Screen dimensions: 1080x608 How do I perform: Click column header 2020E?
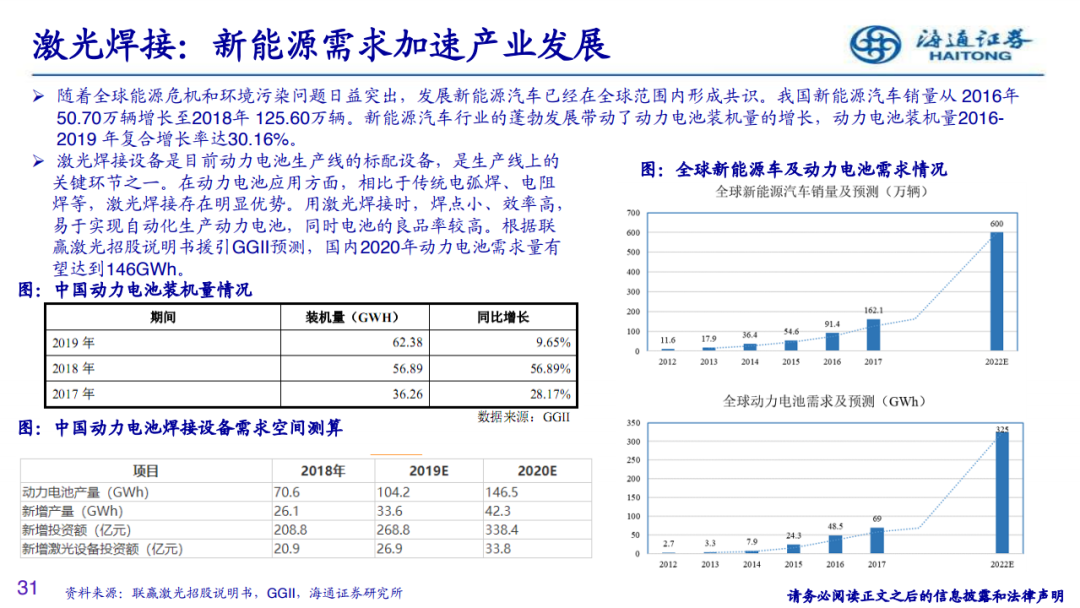point(537,471)
